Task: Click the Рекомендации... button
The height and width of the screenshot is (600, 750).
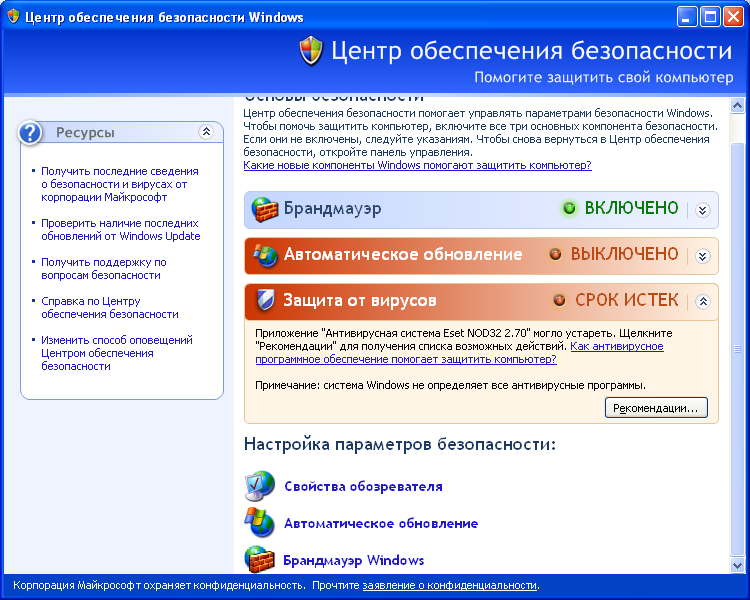Action: pyautogui.click(x=656, y=408)
